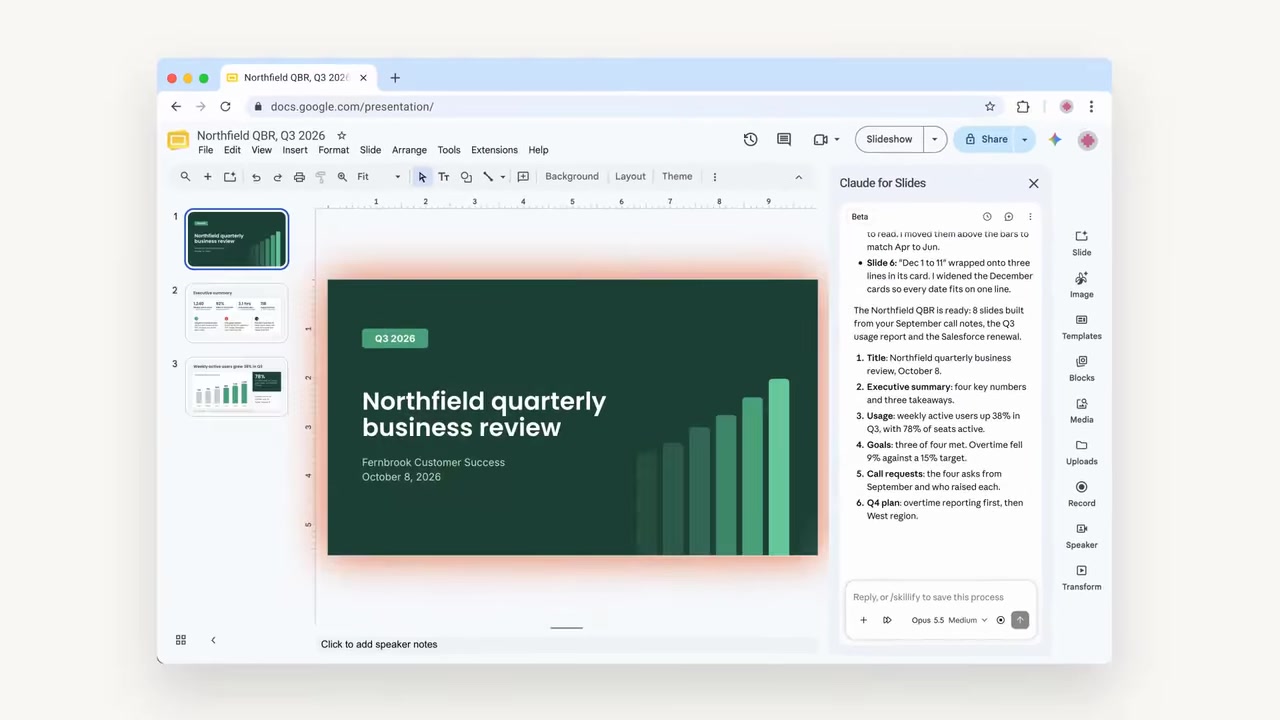Expand the Share options arrow
The height and width of the screenshot is (720, 1280).
coord(1025,139)
